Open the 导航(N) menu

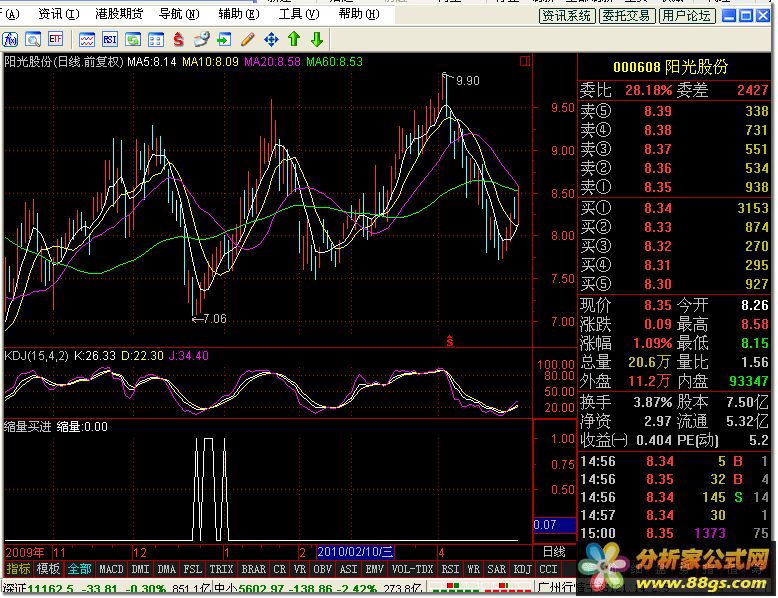[179, 14]
